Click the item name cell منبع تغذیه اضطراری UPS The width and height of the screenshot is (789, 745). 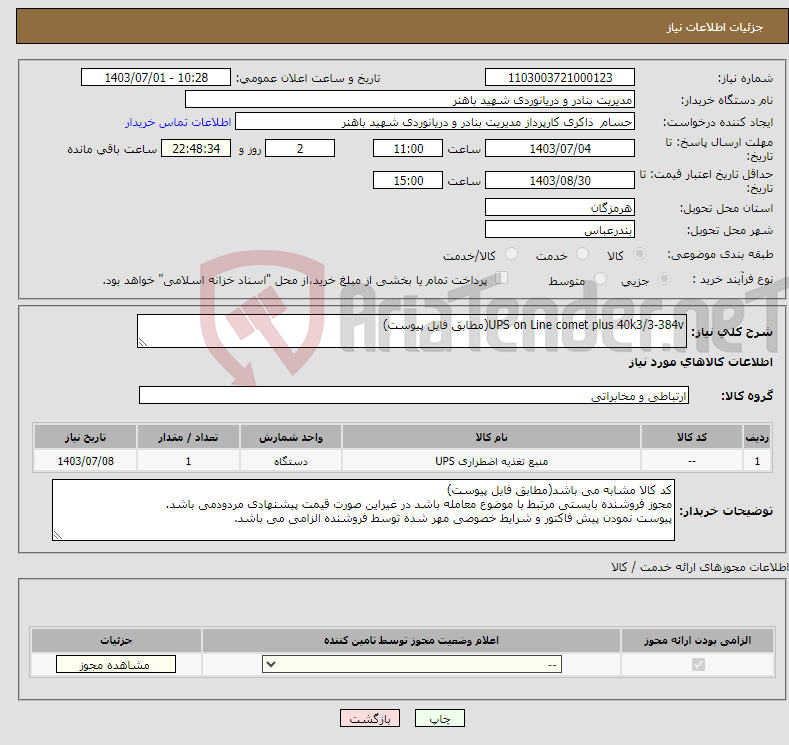pos(491,461)
